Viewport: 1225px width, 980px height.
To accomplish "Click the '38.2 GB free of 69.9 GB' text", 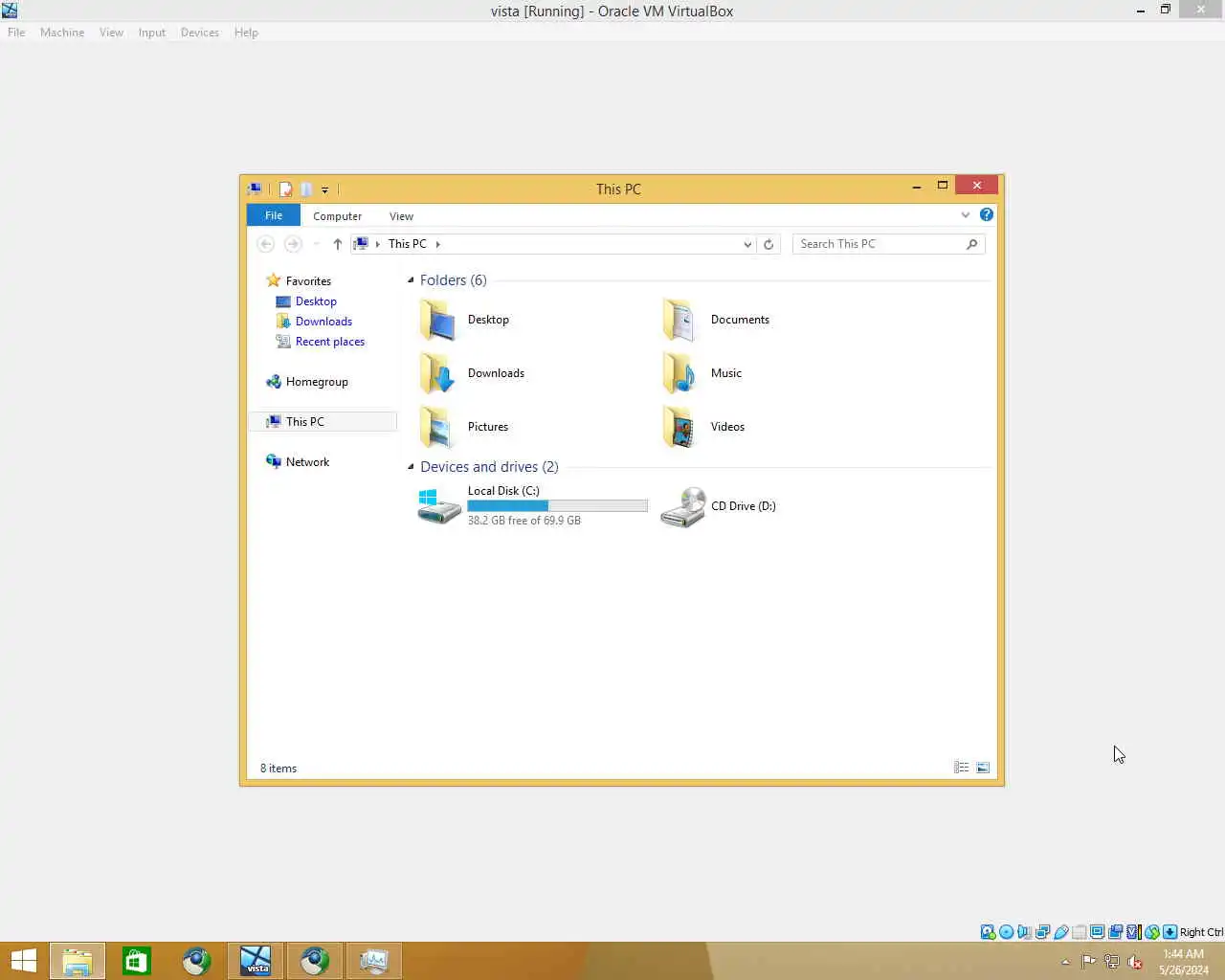I will (524, 521).
